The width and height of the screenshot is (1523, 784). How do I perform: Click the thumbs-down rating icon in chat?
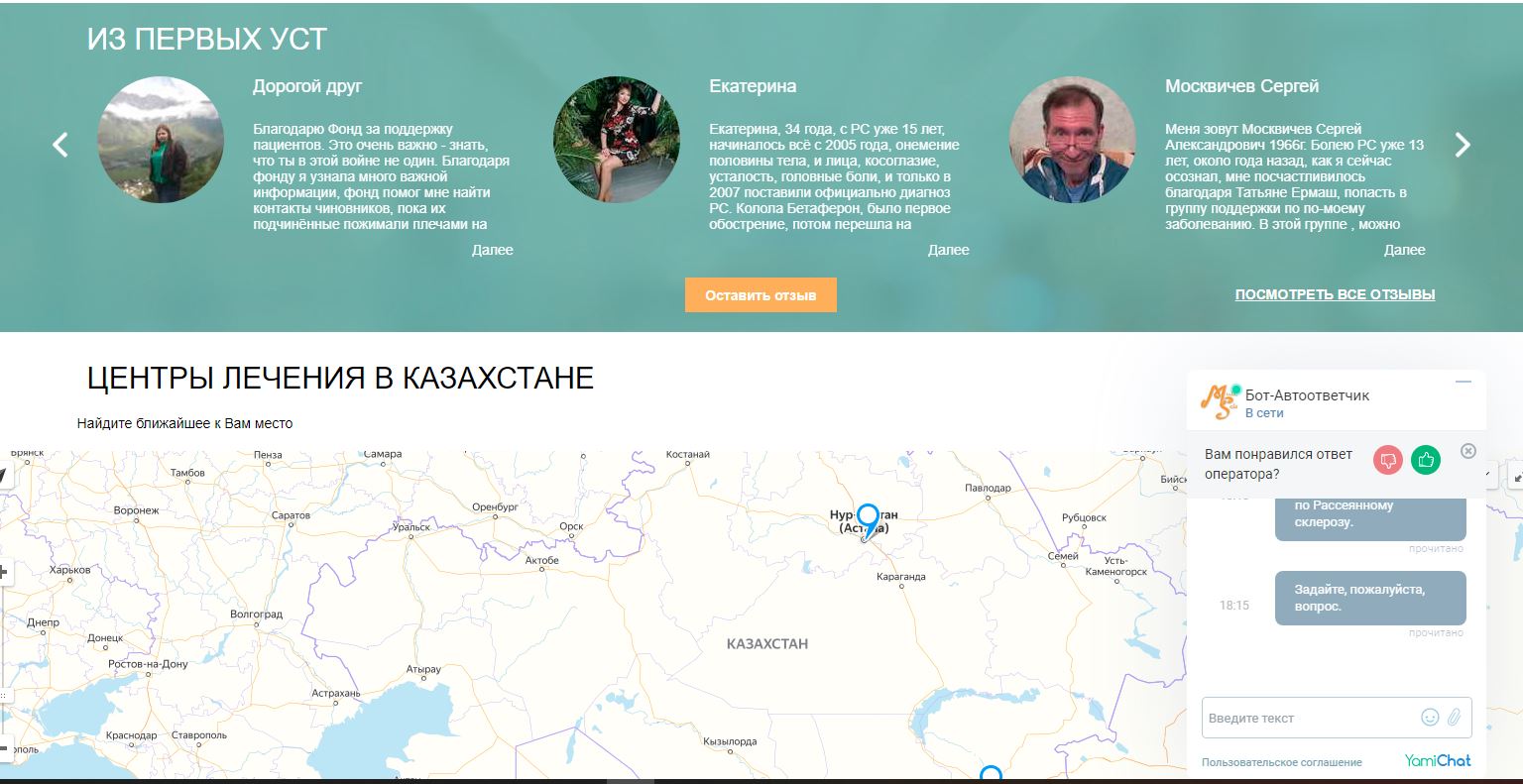(1388, 460)
